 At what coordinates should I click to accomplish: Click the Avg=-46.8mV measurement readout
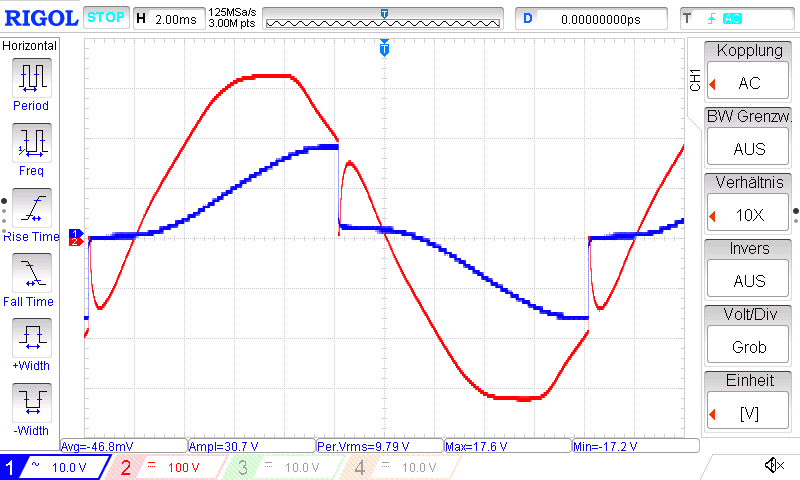[124, 446]
